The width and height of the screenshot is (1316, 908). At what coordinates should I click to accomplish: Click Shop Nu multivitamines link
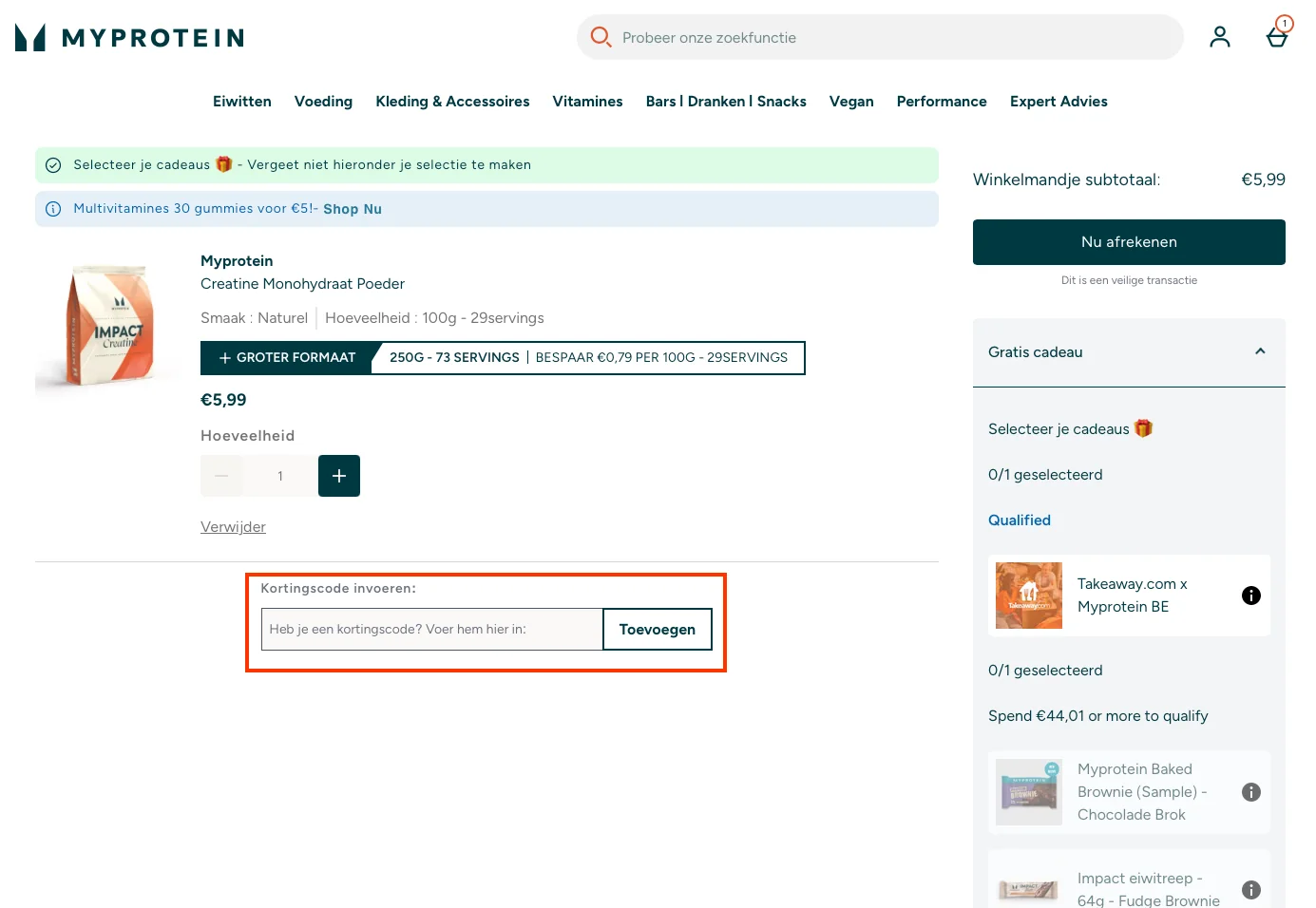352,209
